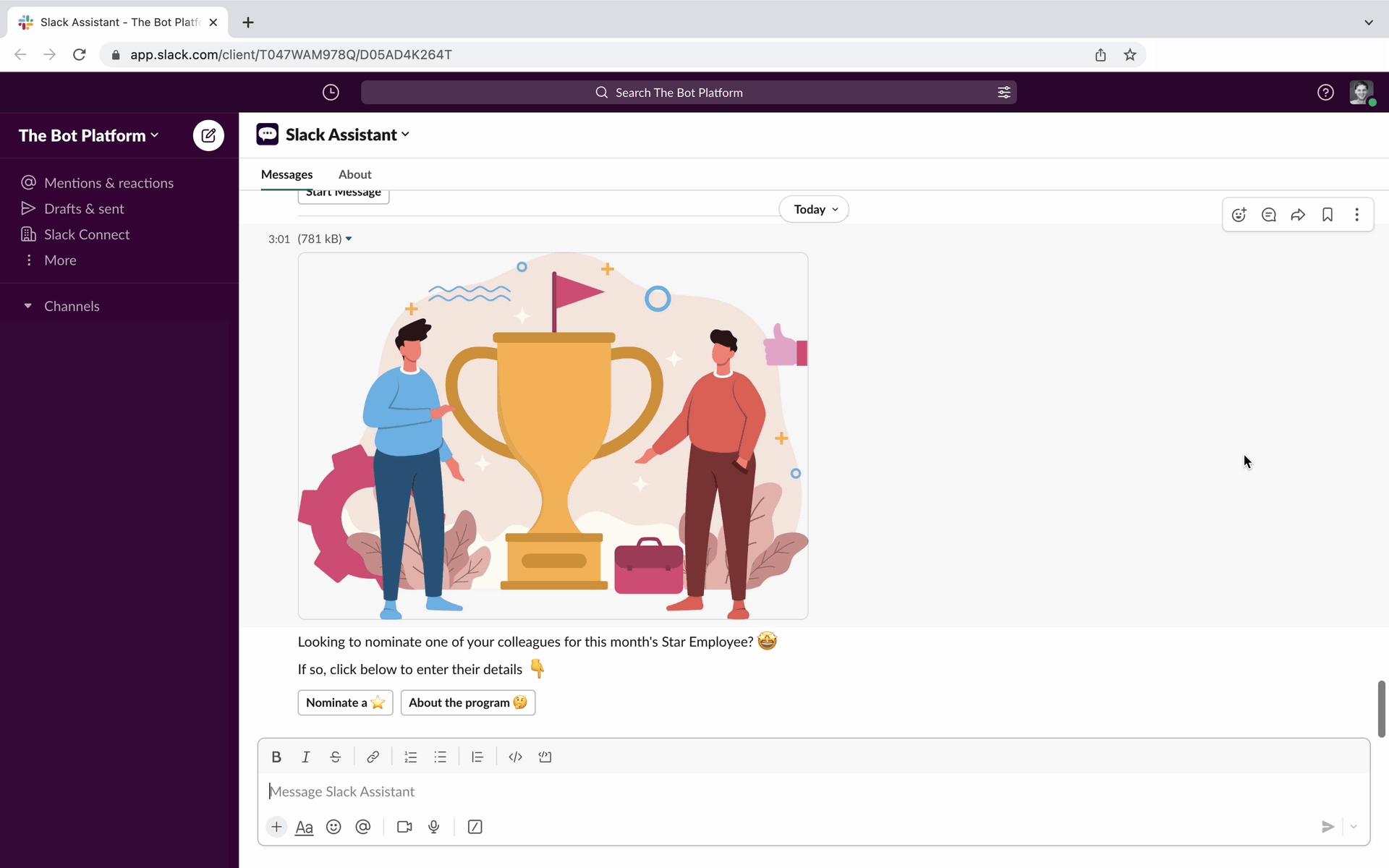The width and height of the screenshot is (1389, 868).
Task: Start a bulleted list
Action: [x=441, y=757]
